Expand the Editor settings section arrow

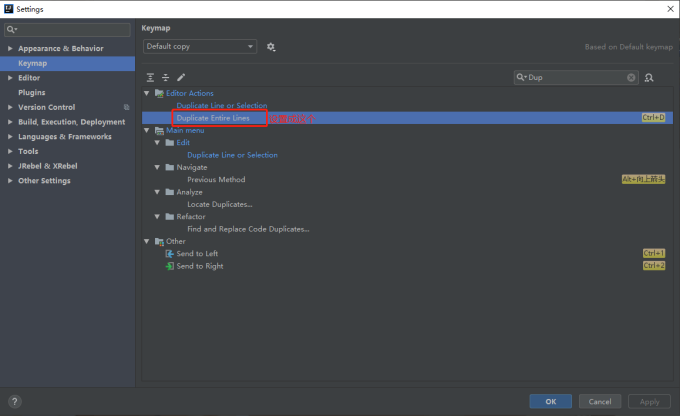pos(10,78)
